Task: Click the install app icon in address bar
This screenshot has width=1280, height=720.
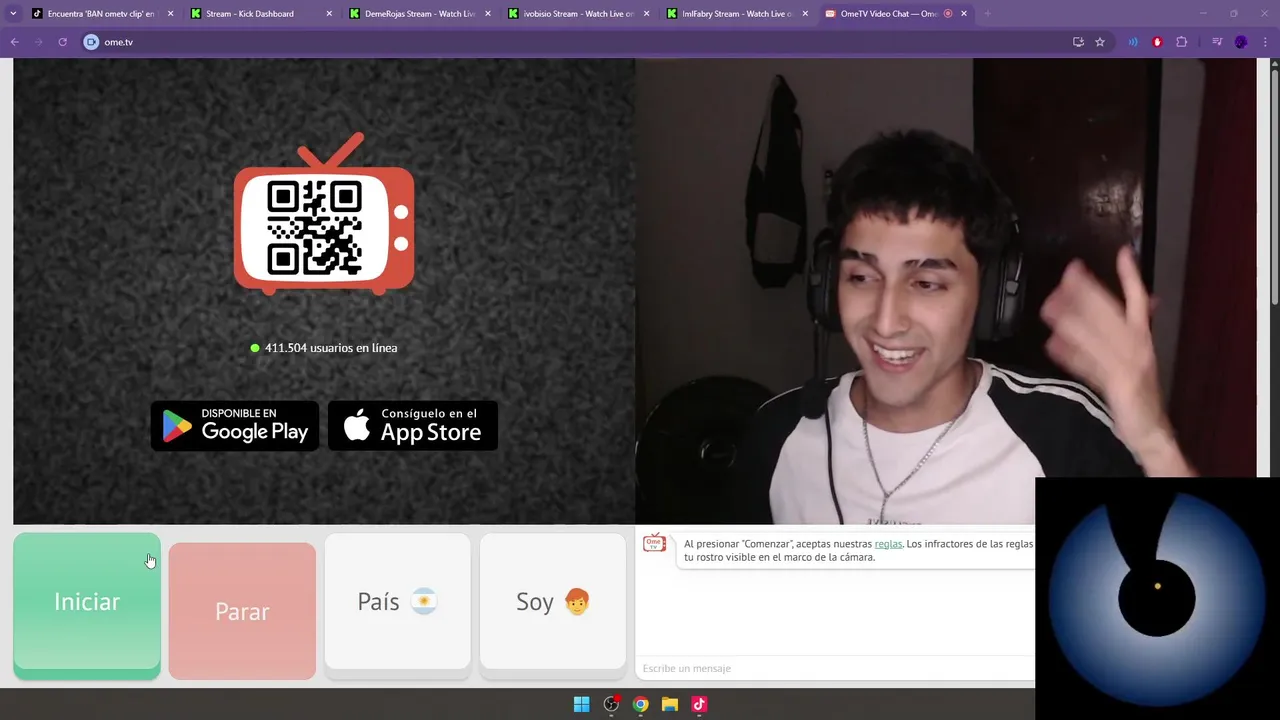Action: coord(1078,42)
